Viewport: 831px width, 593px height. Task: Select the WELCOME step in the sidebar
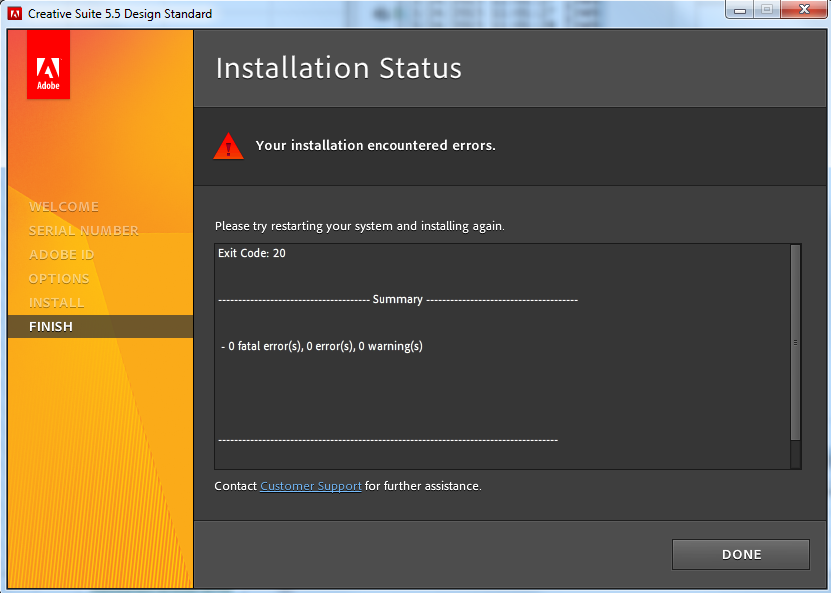click(x=63, y=206)
